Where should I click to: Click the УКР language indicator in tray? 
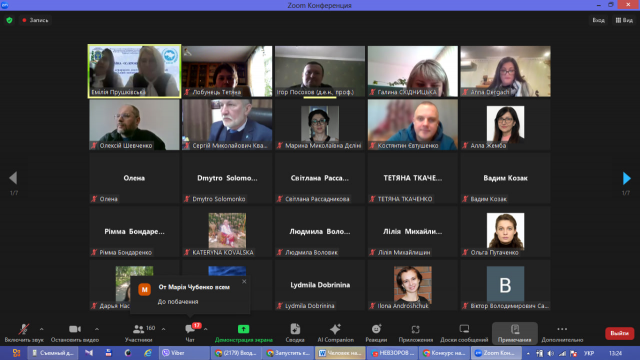[589, 353]
